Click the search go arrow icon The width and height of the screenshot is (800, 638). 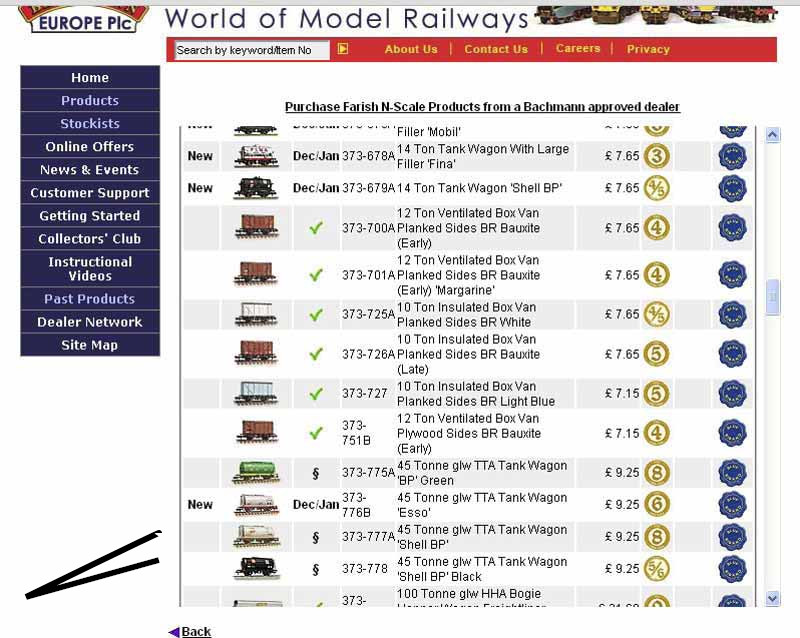343,48
